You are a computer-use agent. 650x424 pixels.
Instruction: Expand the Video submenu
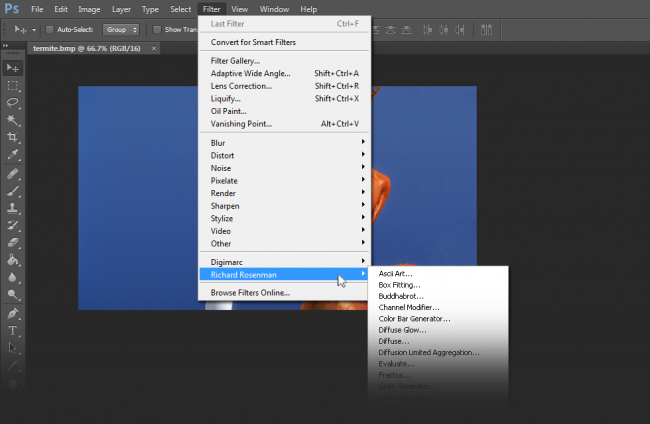tap(285, 231)
